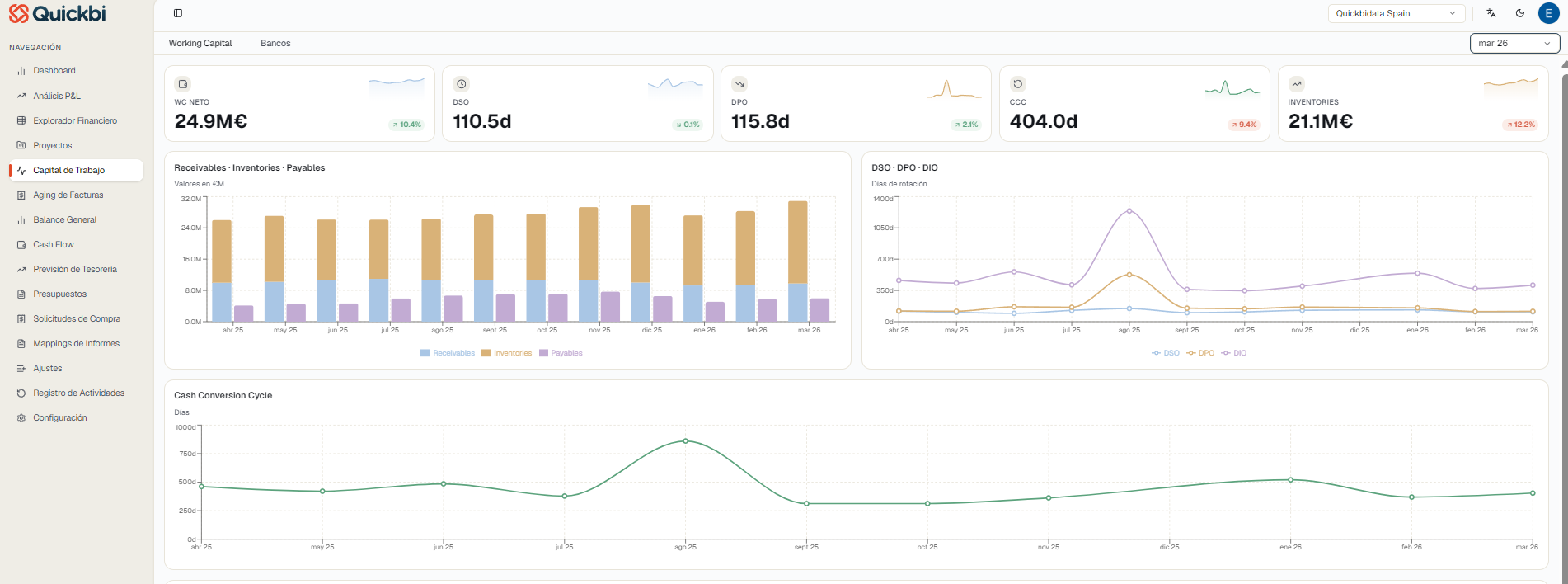Screen dimensions: 1568x584
Task: Click Solicitudes de Compra icon
Action: [21, 318]
